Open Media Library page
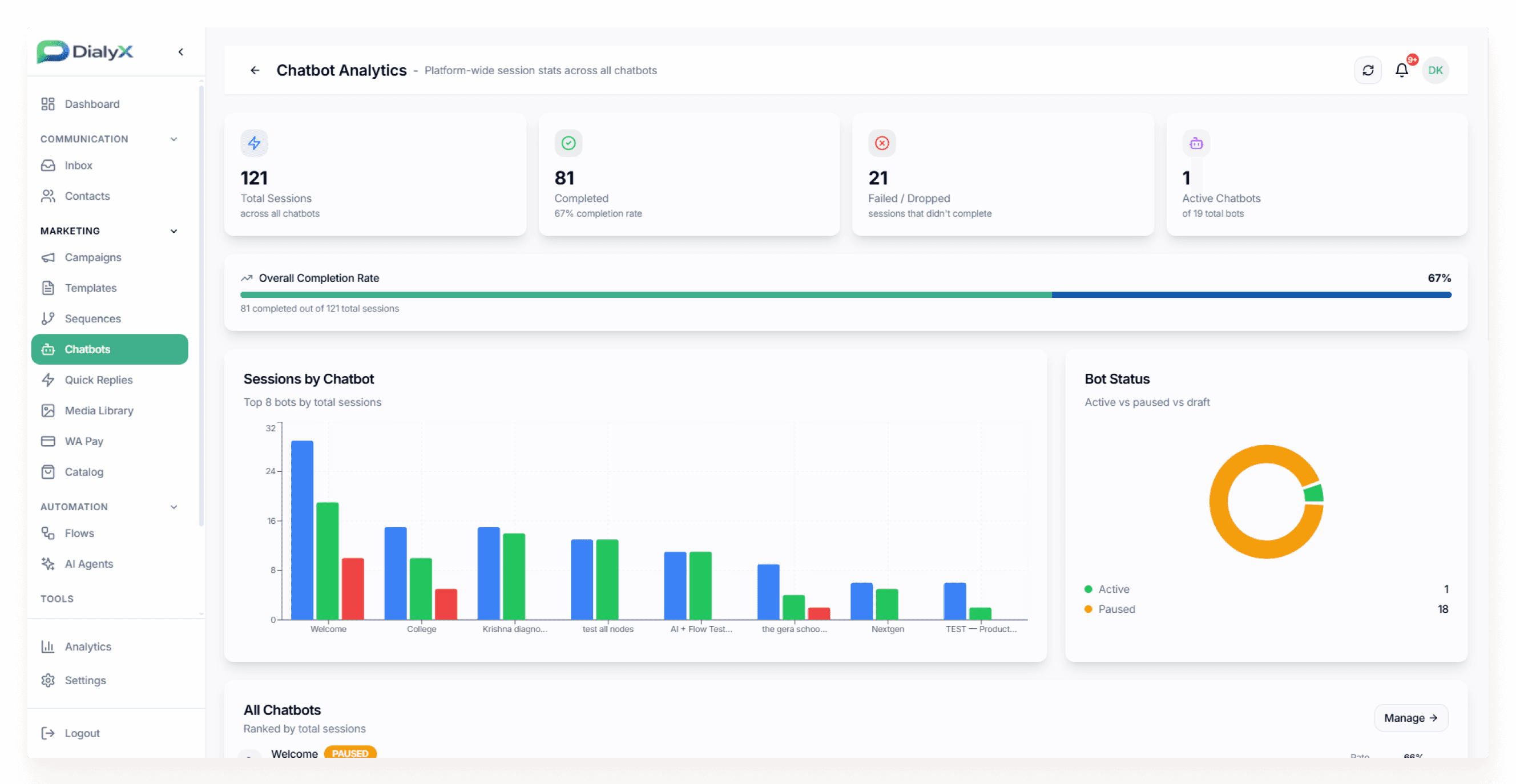The height and width of the screenshot is (784, 1516). [x=110, y=410]
